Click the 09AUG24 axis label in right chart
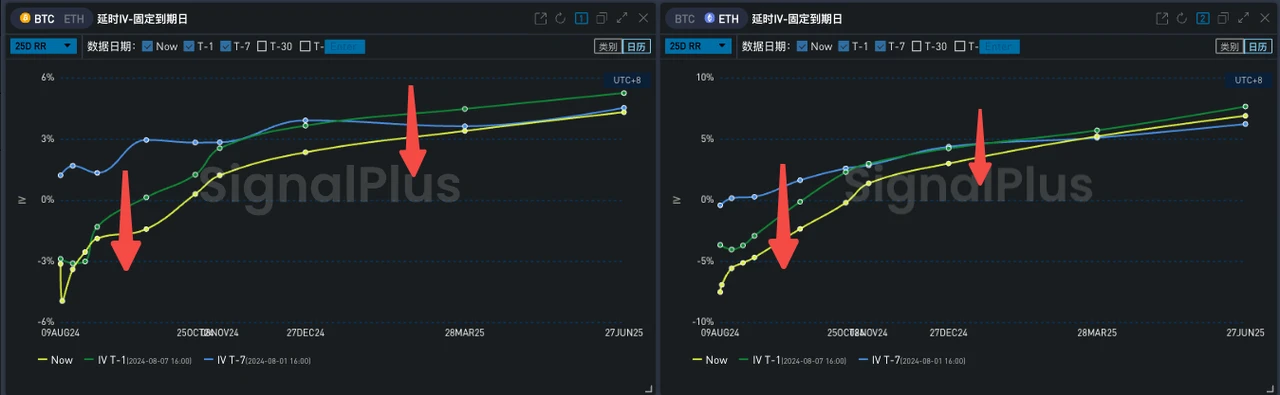 click(x=720, y=332)
